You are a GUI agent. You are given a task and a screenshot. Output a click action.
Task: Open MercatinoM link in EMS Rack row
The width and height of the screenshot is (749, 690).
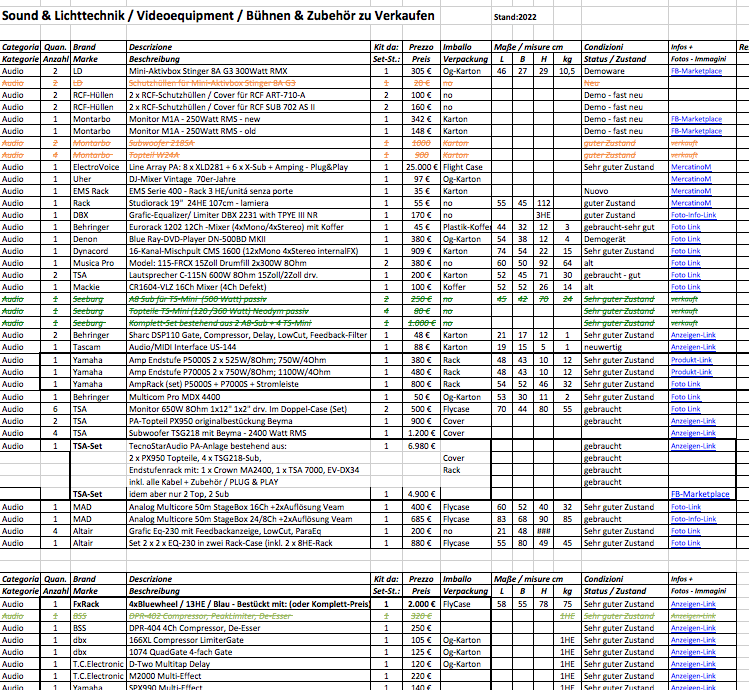coord(691,191)
